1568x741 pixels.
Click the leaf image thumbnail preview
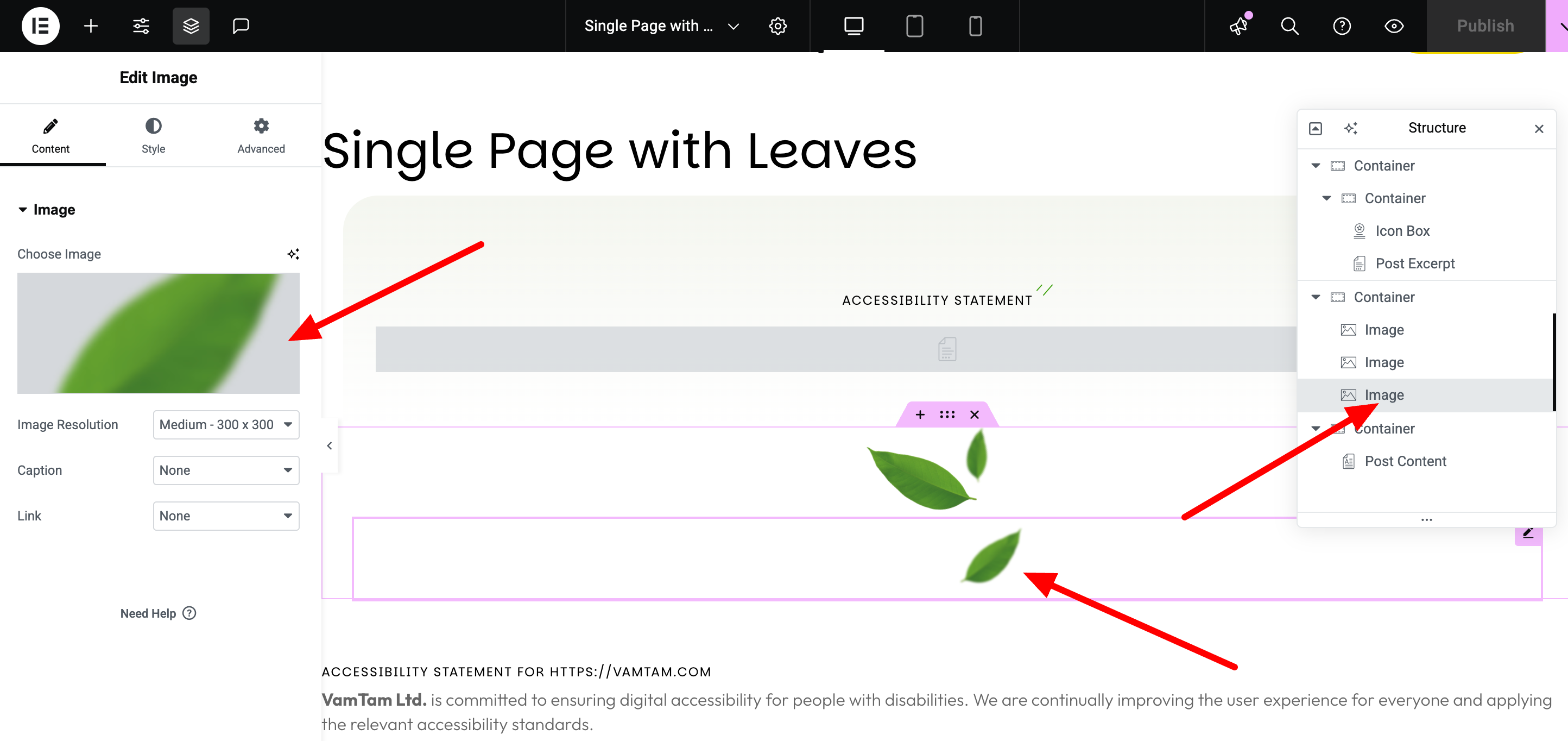coord(157,332)
